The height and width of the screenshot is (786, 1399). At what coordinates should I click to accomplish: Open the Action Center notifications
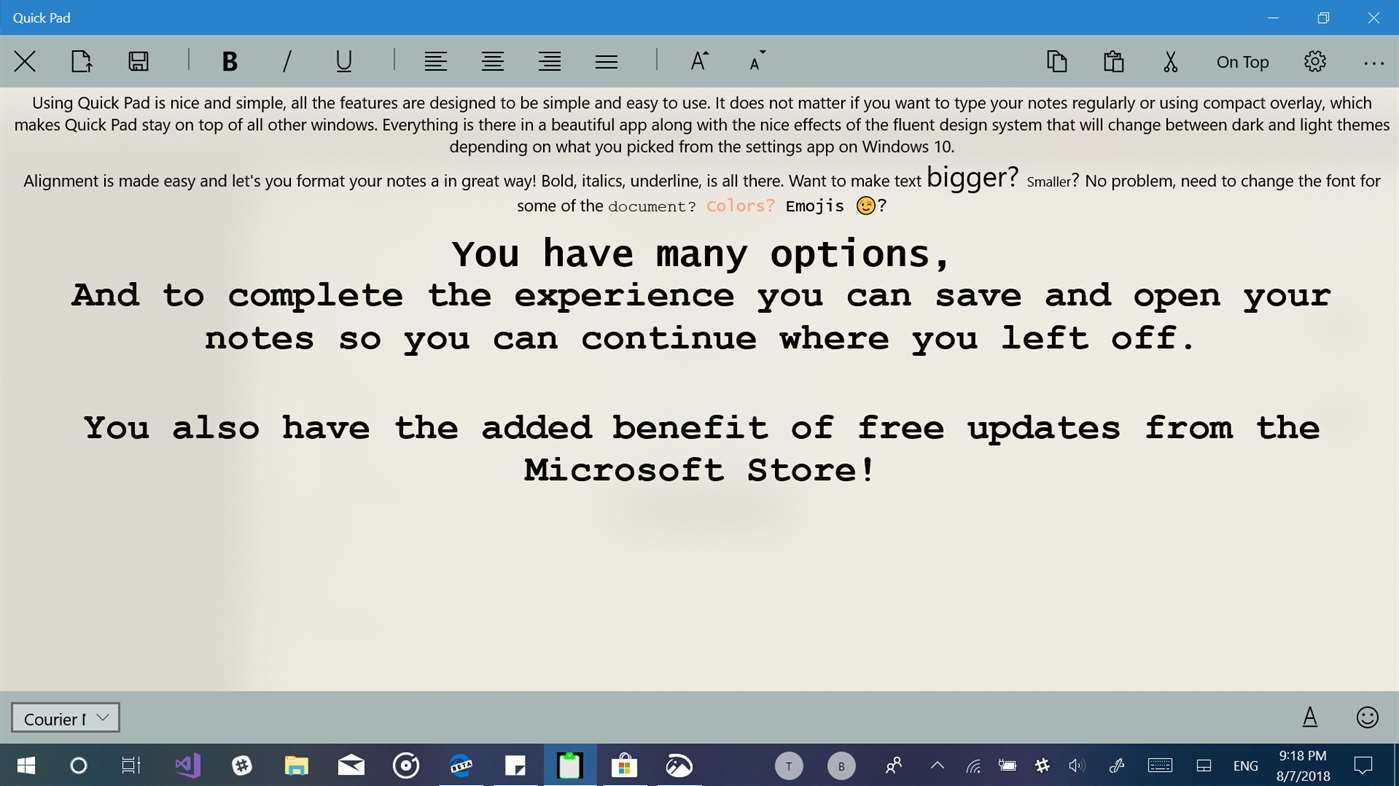1363,766
